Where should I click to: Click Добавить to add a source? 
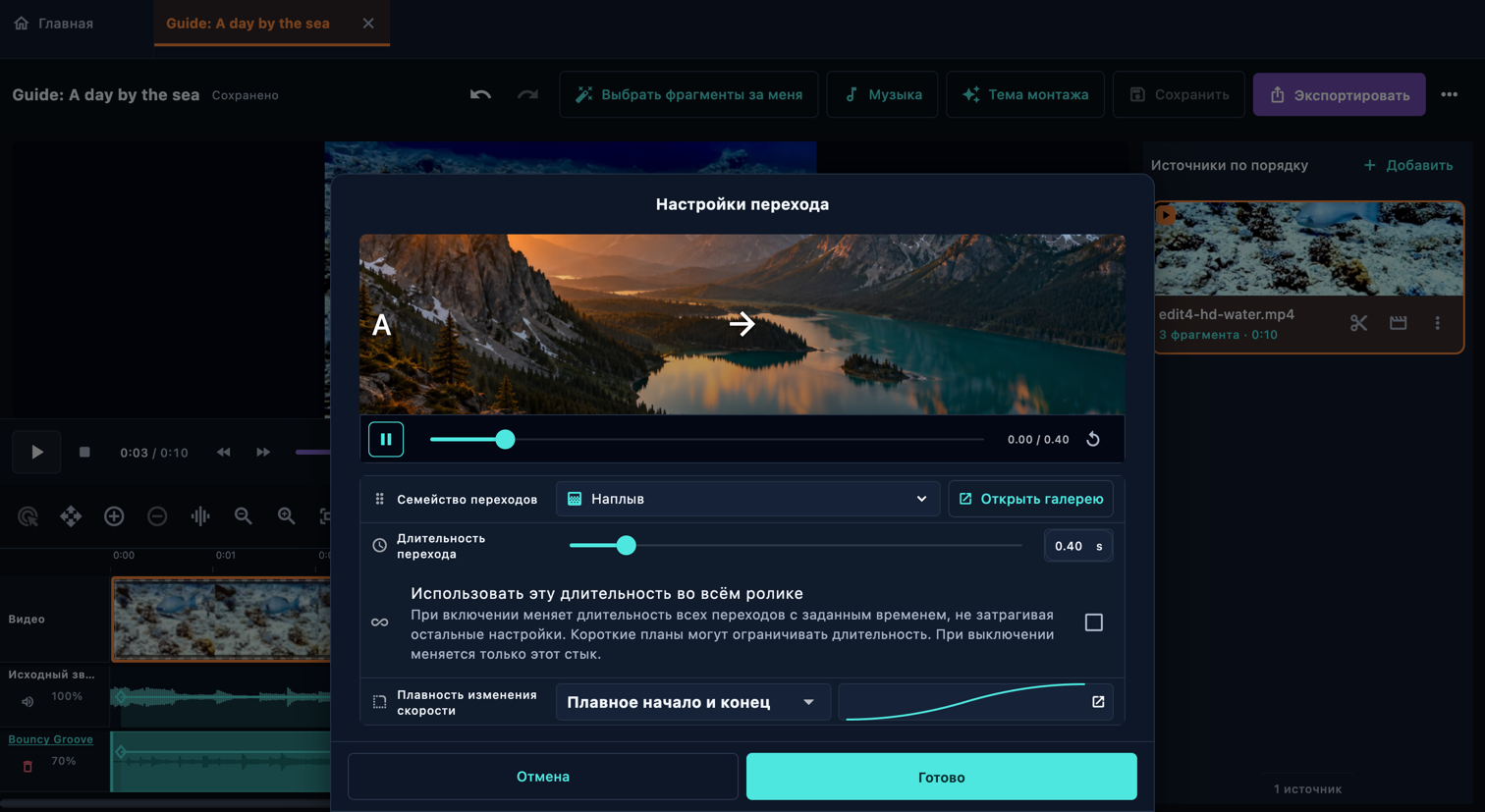point(1408,165)
